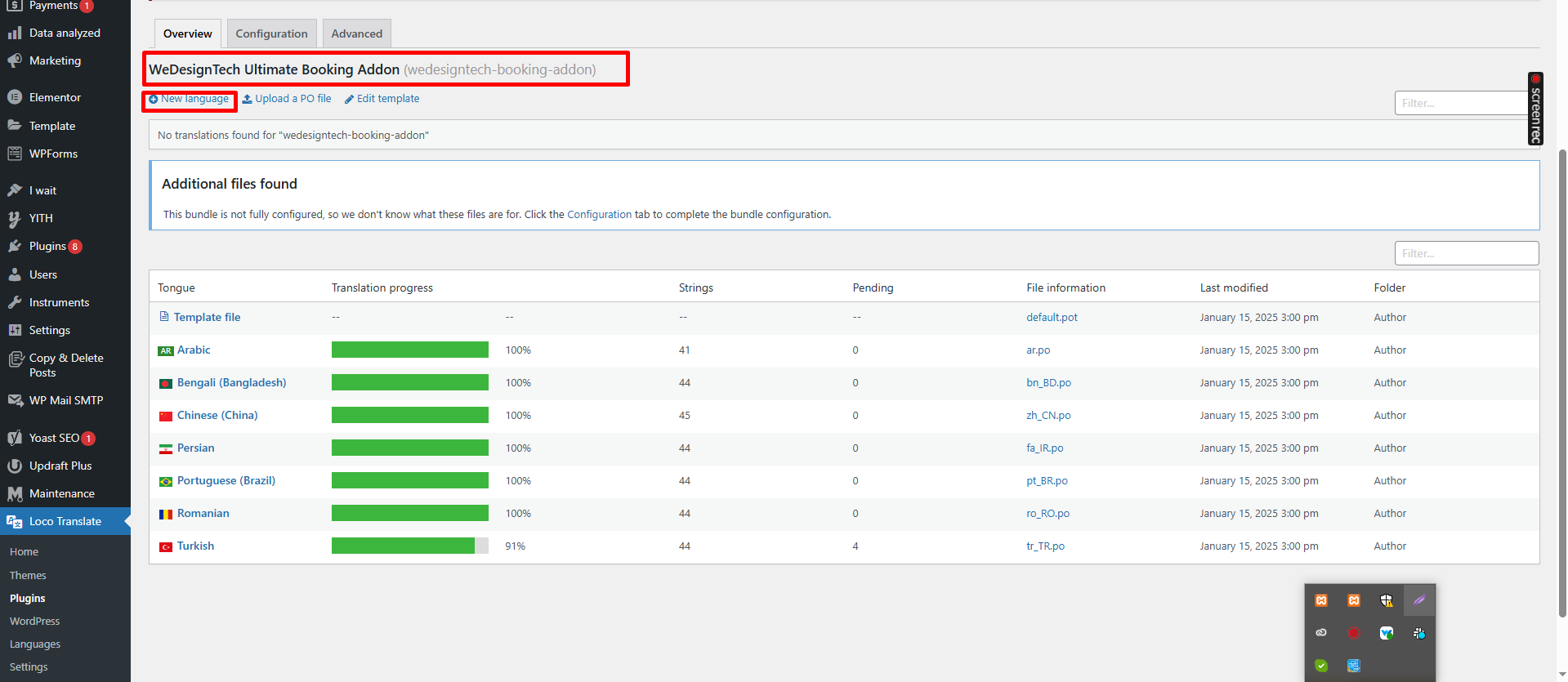
Task: Switch to the Configuration tab
Action: point(271,33)
